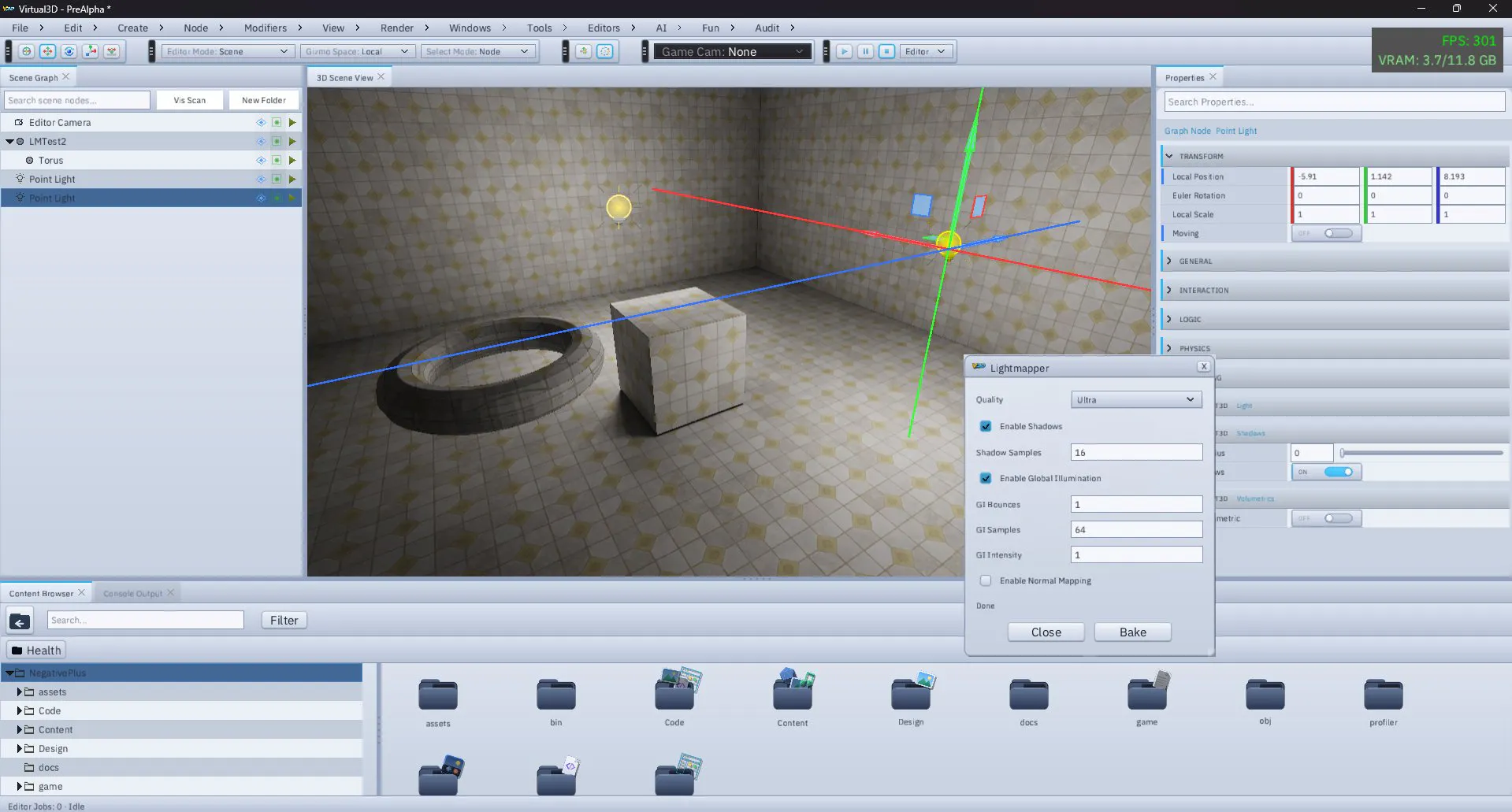The image size is (1512, 812).
Task: Click the Filter button
Action: [x=284, y=621]
